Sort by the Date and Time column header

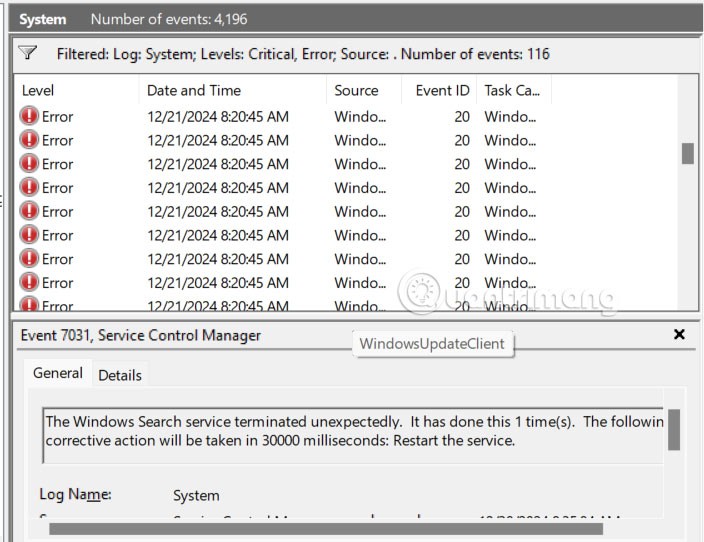(x=233, y=90)
